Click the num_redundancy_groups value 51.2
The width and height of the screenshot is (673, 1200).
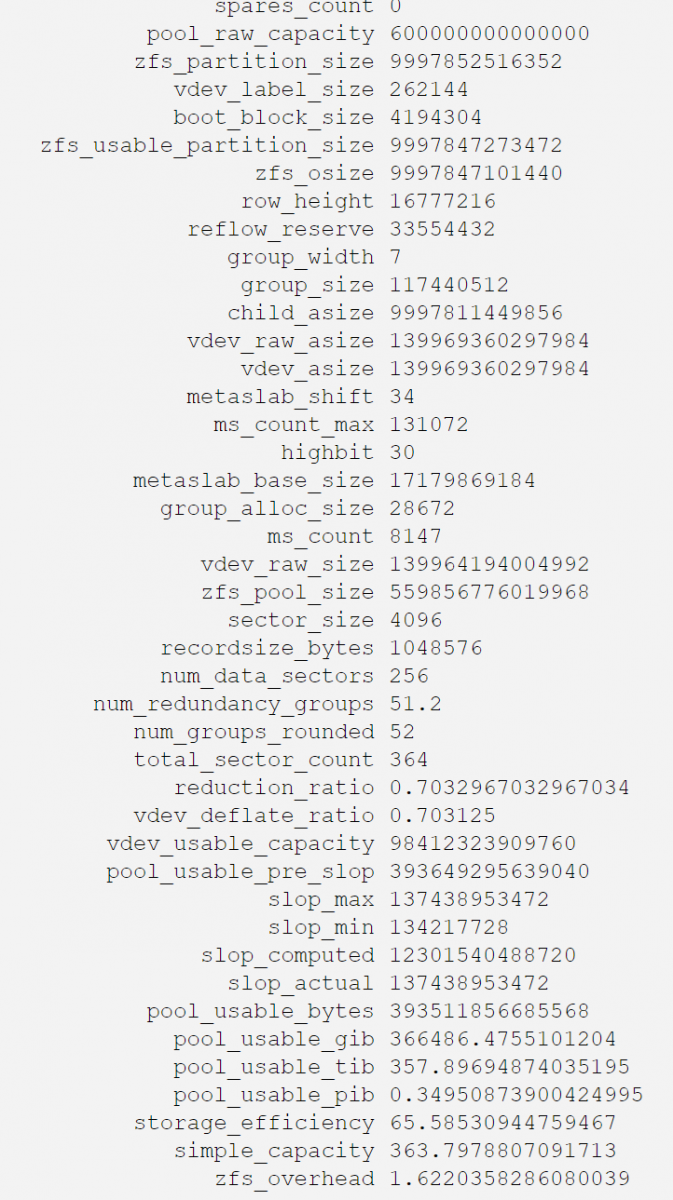[416, 705]
